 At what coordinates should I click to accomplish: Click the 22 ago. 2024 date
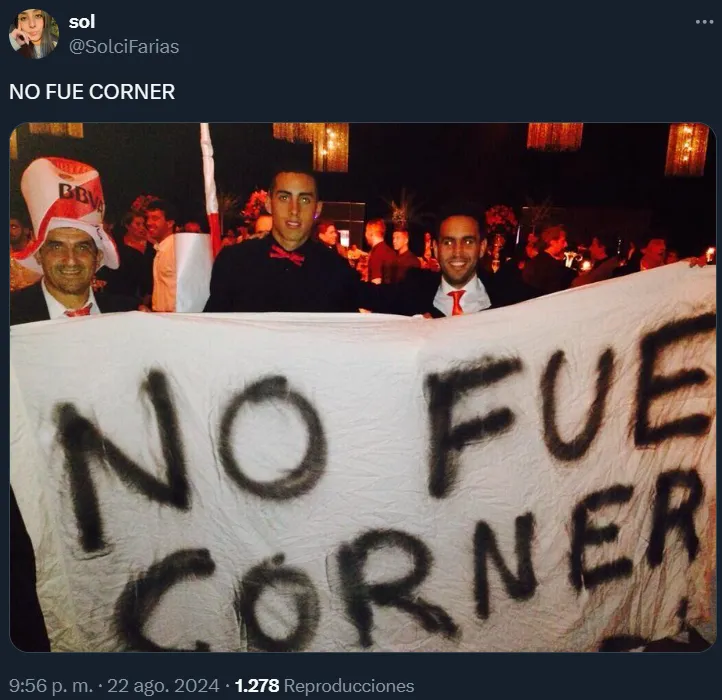click(163, 686)
